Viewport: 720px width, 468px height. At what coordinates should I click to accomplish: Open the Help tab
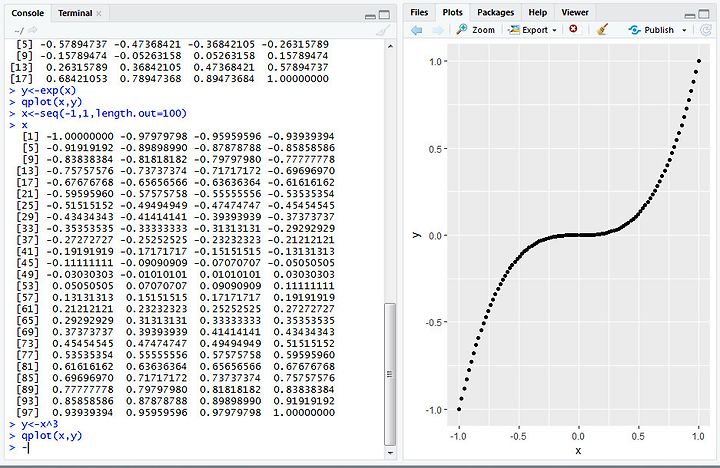[x=537, y=13]
